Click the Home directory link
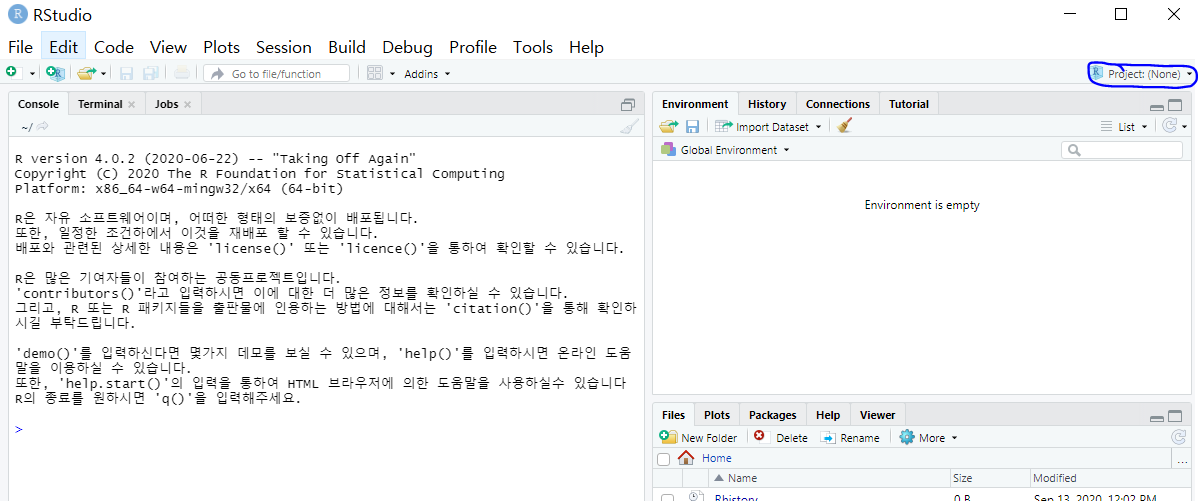This screenshot has height=501, width=1198. pyautogui.click(x=717, y=458)
